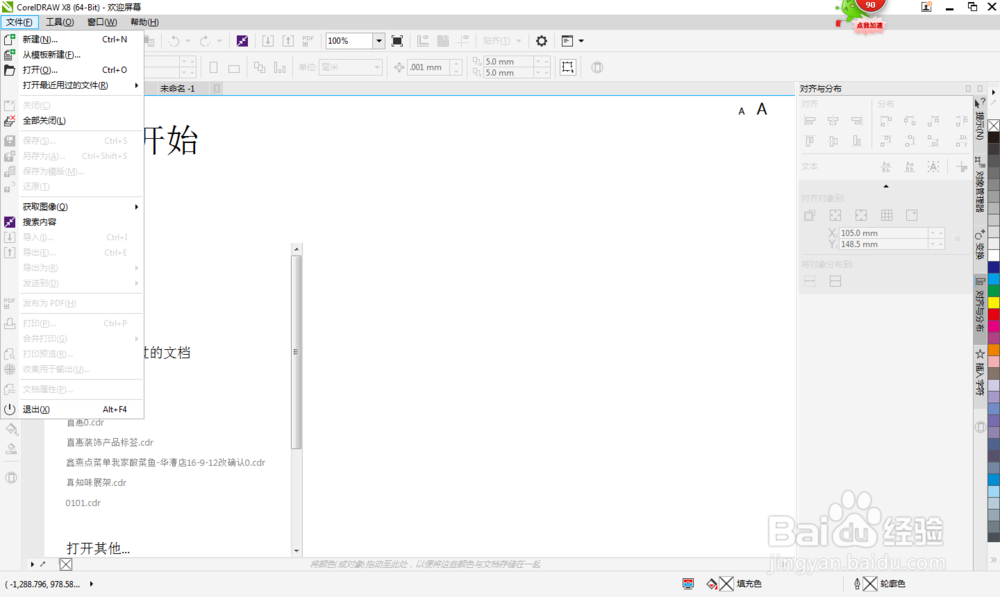The height and width of the screenshot is (597, 1000).
Task: Click the Import icon in the toolbar
Action: point(268,41)
